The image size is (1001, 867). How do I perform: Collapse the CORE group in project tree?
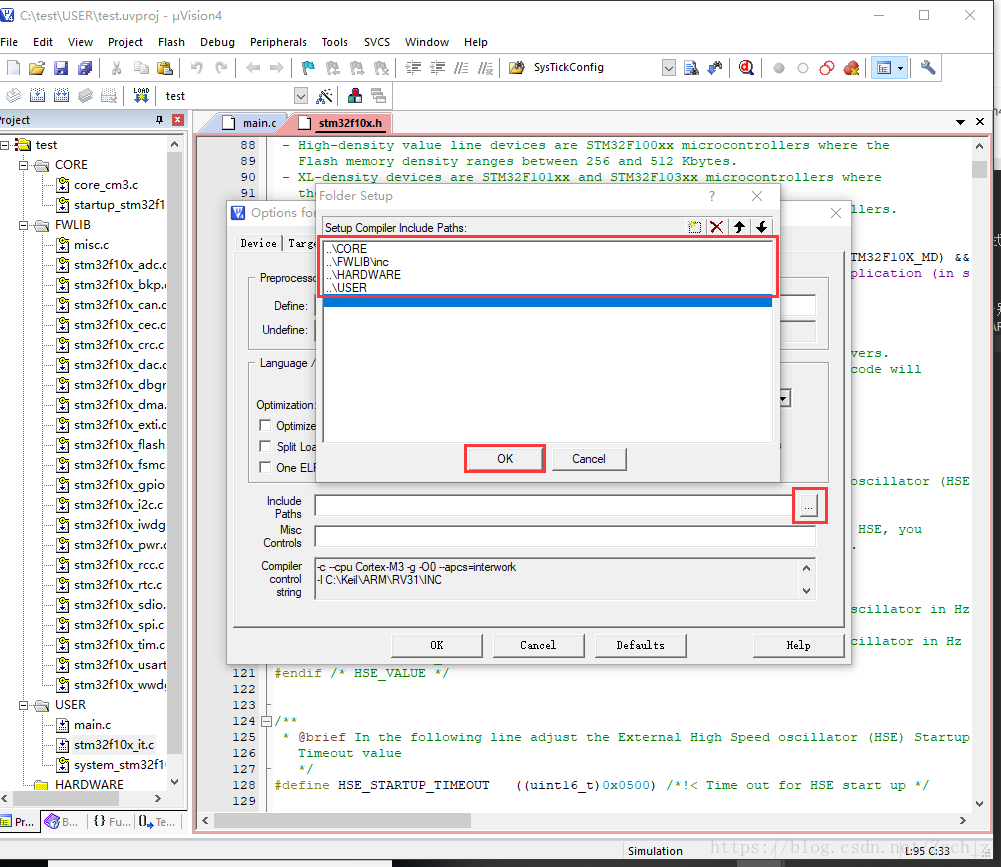pyautogui.click(x=23, y=165)
